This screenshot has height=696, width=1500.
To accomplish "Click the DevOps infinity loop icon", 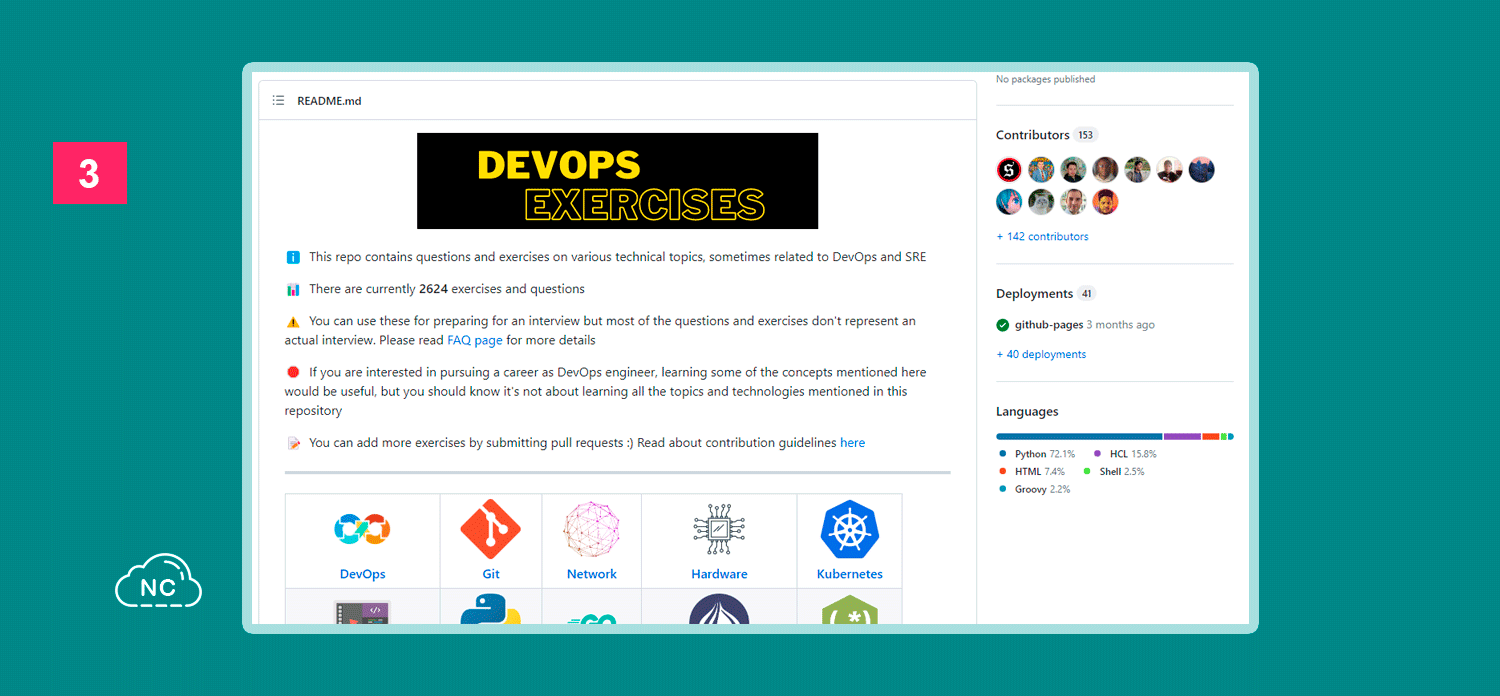I will (x=362, y=529).
